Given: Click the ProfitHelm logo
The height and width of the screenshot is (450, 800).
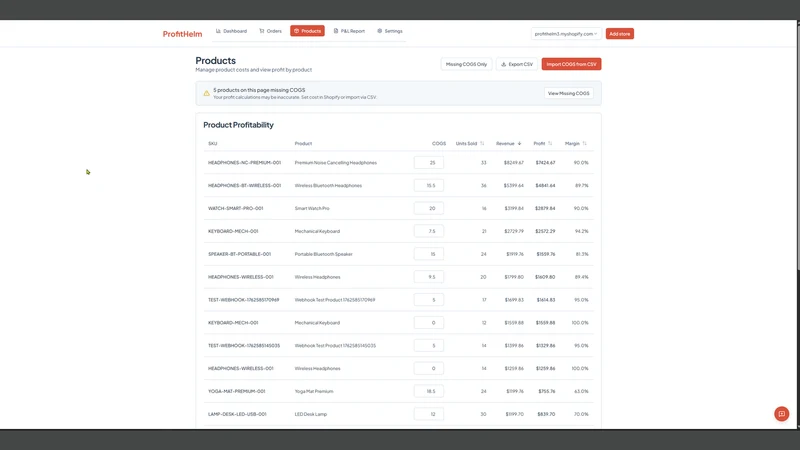Looking at the screenshot, I should point(182,34).
